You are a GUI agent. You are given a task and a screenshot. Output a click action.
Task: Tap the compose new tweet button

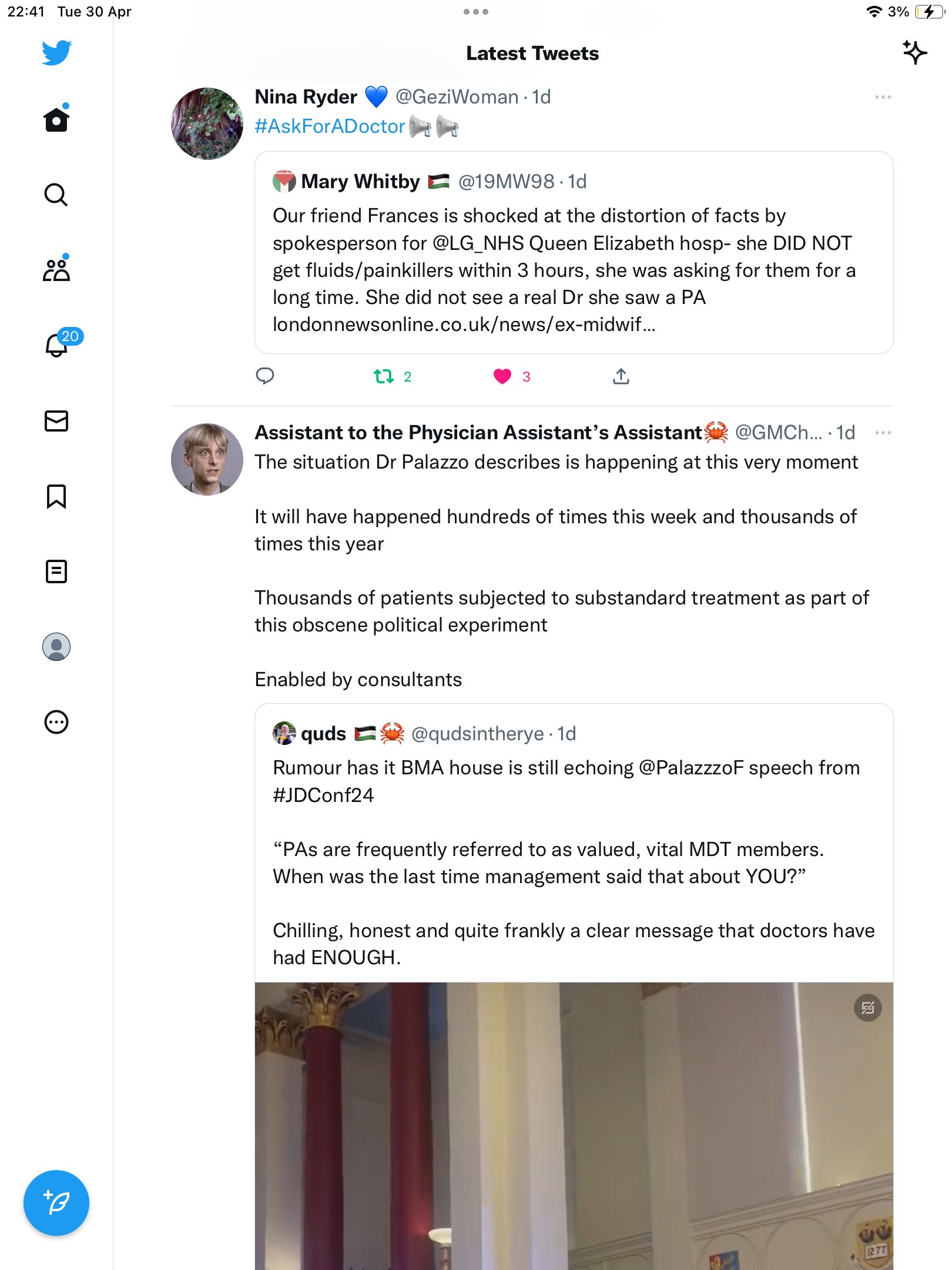[x=56, y=1203]
